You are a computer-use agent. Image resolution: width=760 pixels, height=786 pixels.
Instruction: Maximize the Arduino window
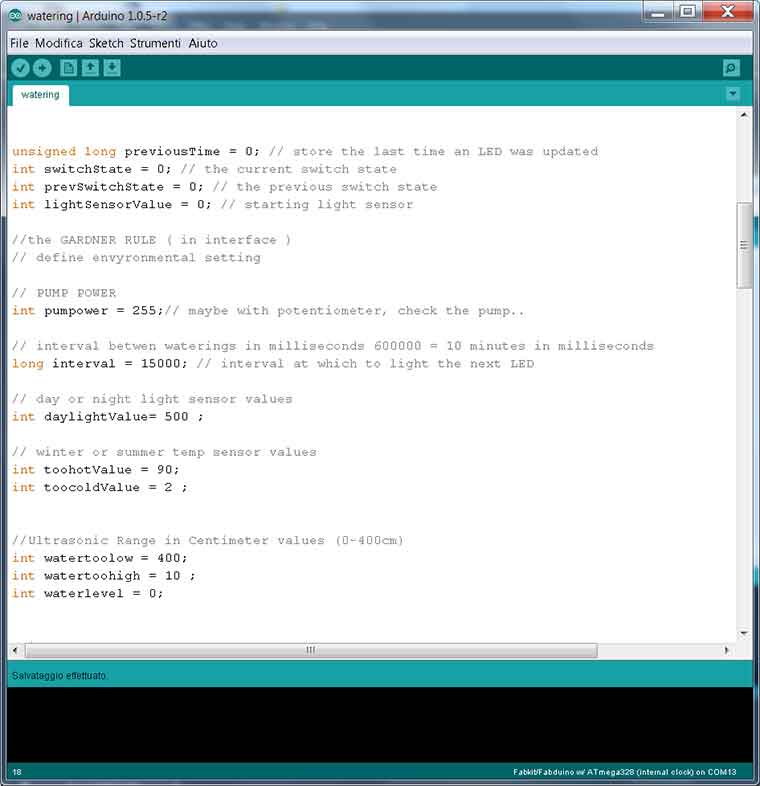click(x=687, y=12)
